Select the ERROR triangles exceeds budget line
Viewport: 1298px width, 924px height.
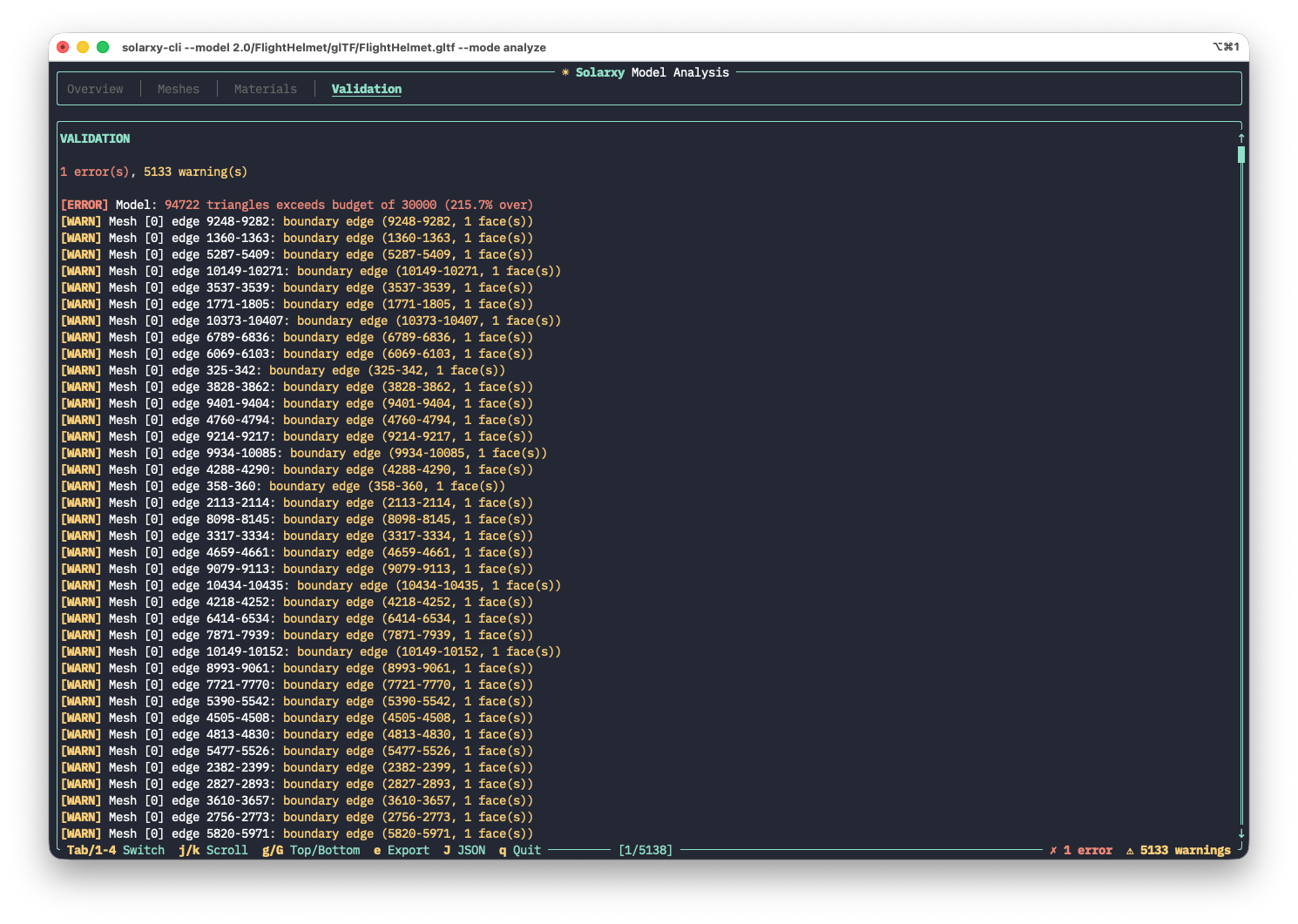point(297,205)
